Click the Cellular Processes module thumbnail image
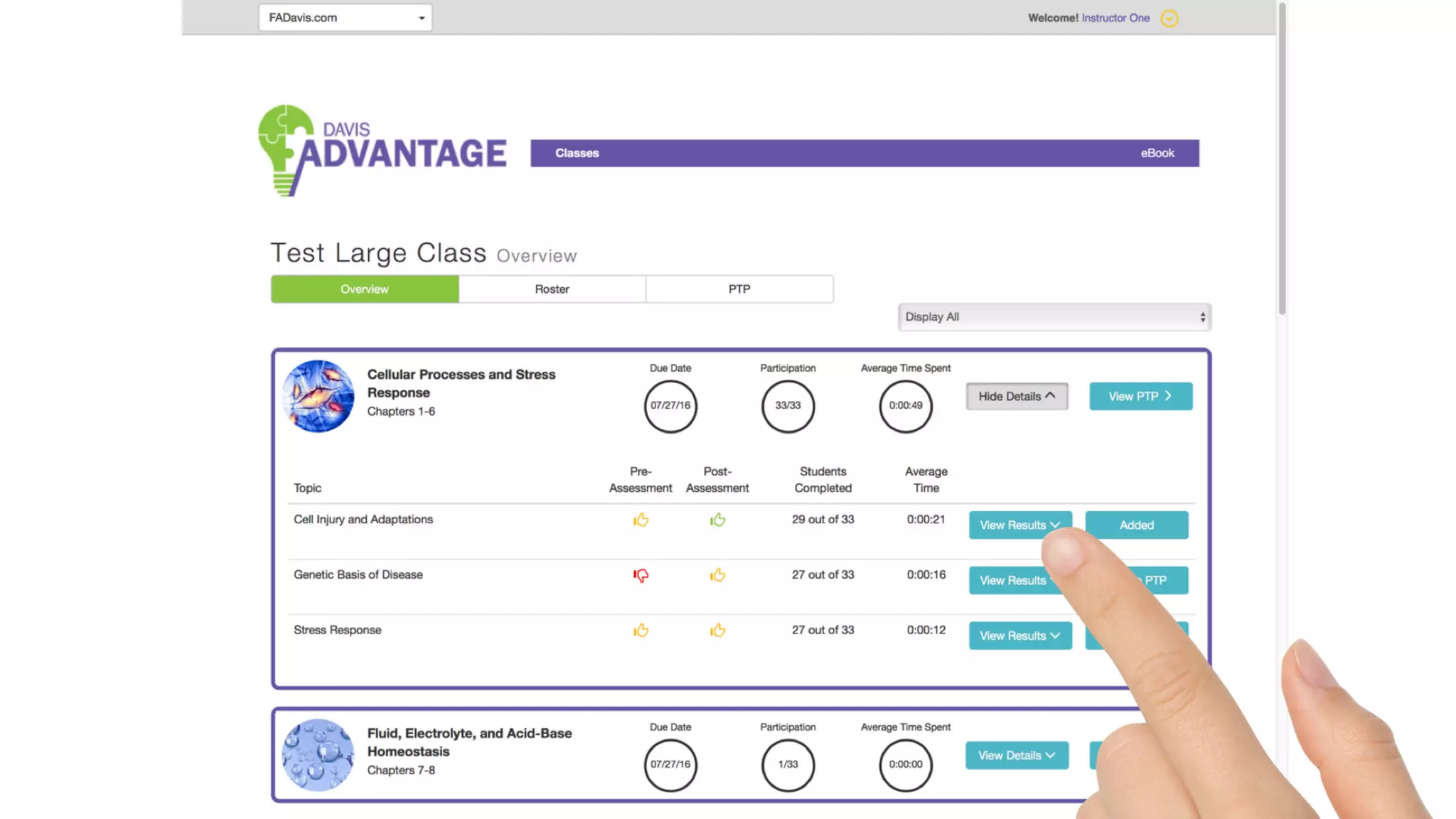 point(318,396)
